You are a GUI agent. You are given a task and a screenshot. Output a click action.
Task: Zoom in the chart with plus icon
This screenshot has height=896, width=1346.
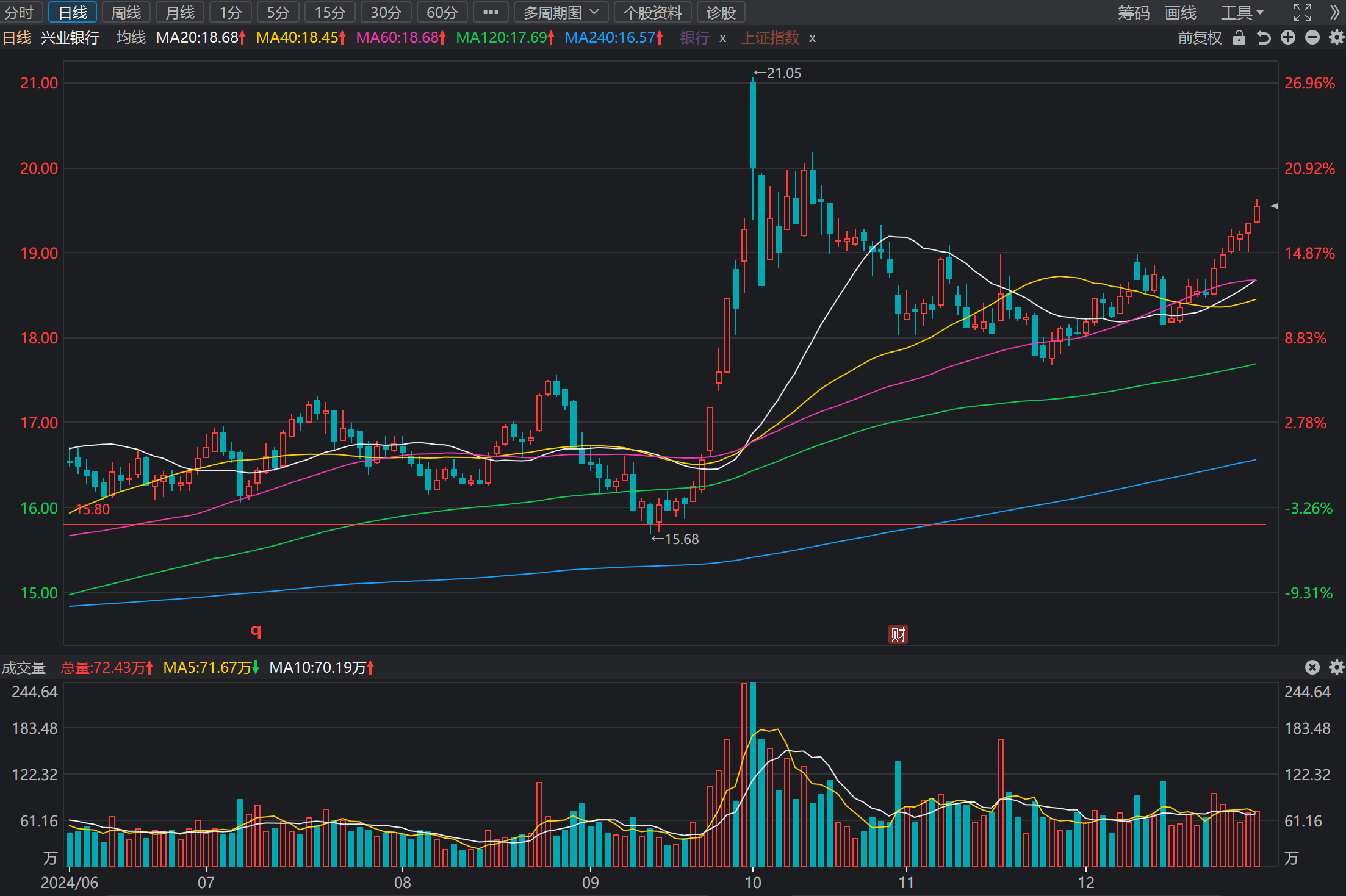pyautogui.click(x=1287, y=38)
